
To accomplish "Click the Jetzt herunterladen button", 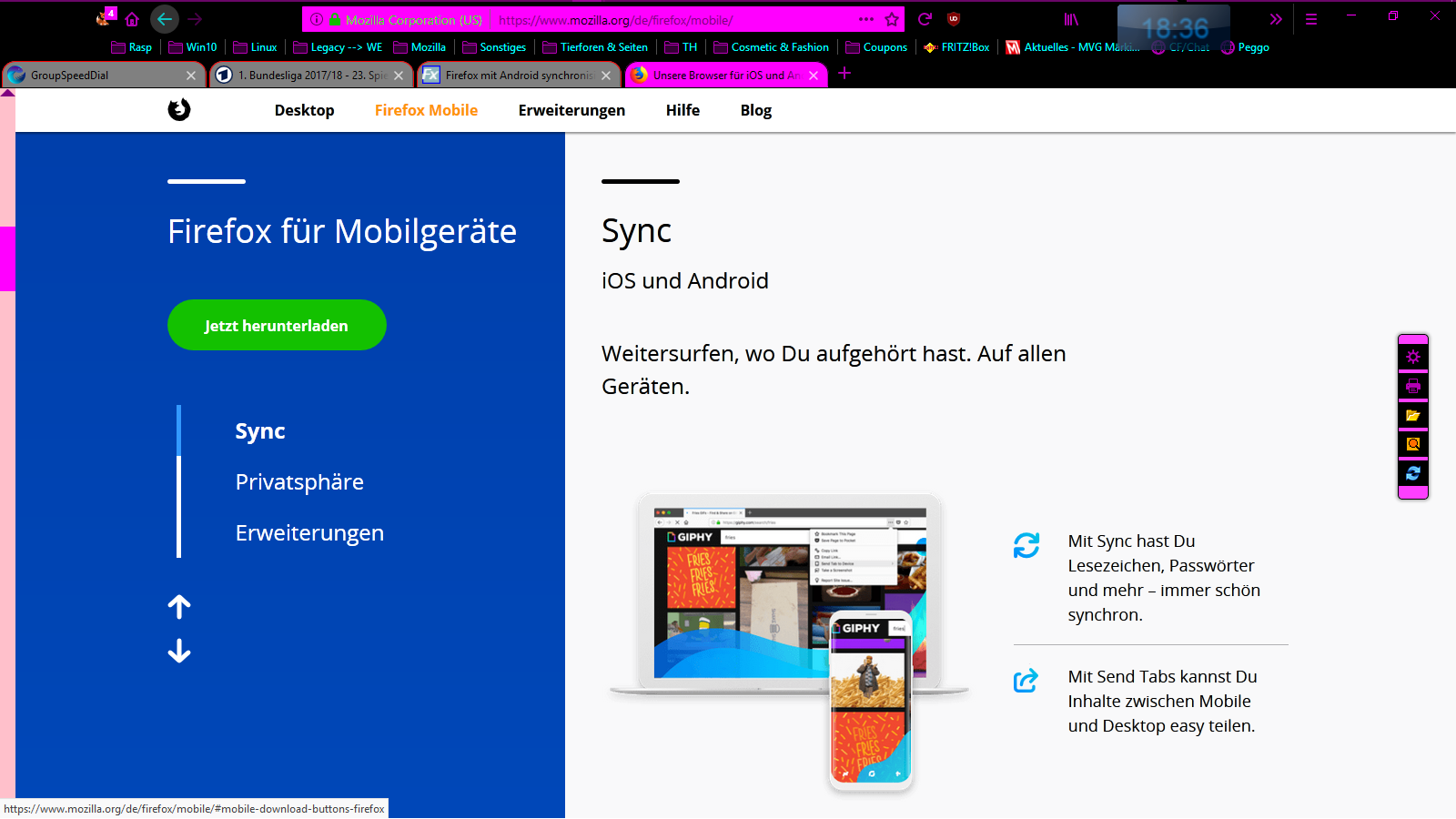I will pyautogui.click(x=277, y=325).
